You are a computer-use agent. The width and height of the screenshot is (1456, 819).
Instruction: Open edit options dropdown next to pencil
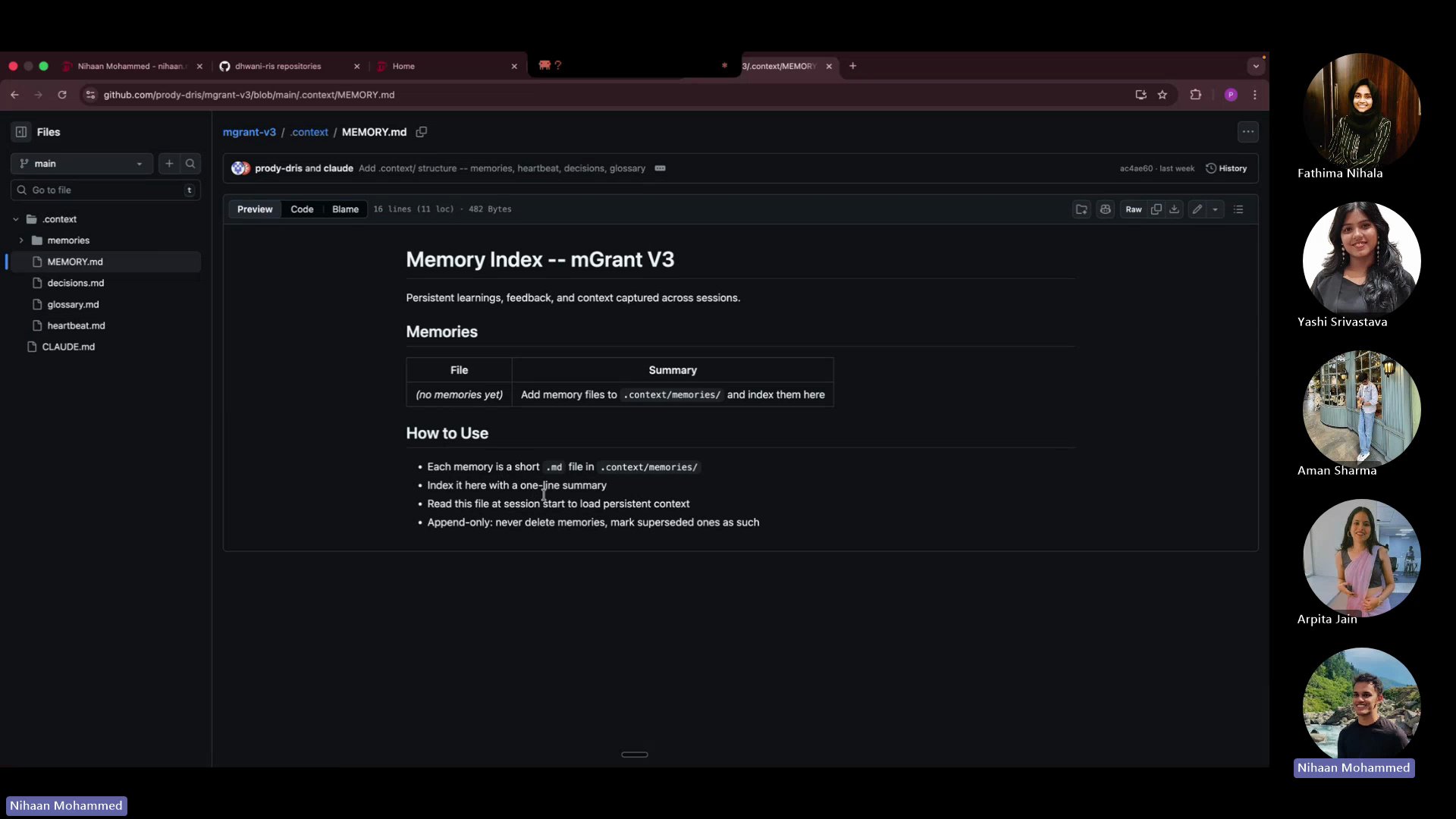click(1216, 209)
